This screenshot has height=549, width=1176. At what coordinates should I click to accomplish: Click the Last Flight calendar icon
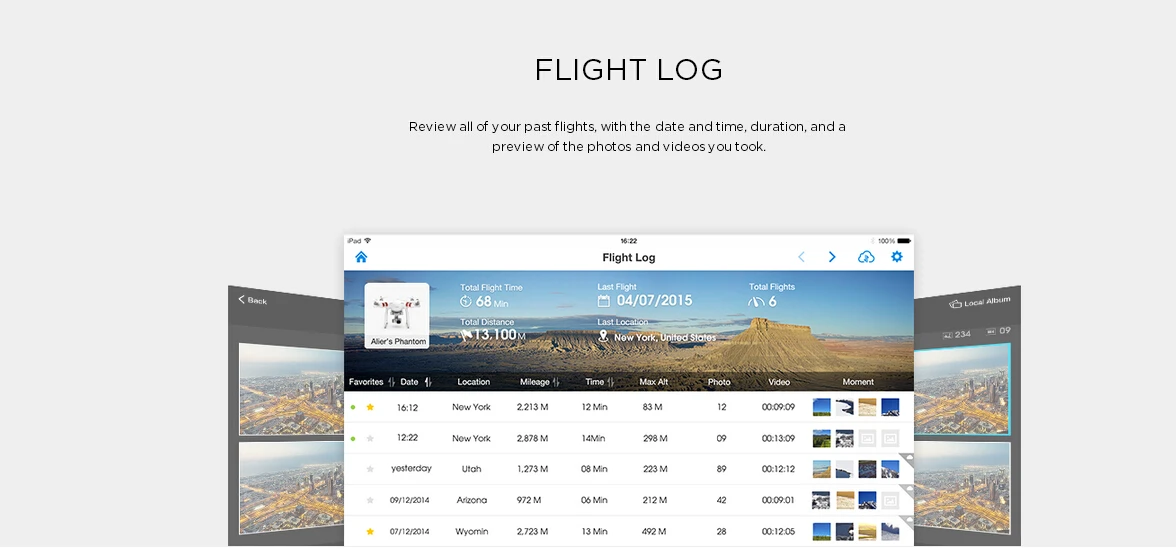pos(604,301)
